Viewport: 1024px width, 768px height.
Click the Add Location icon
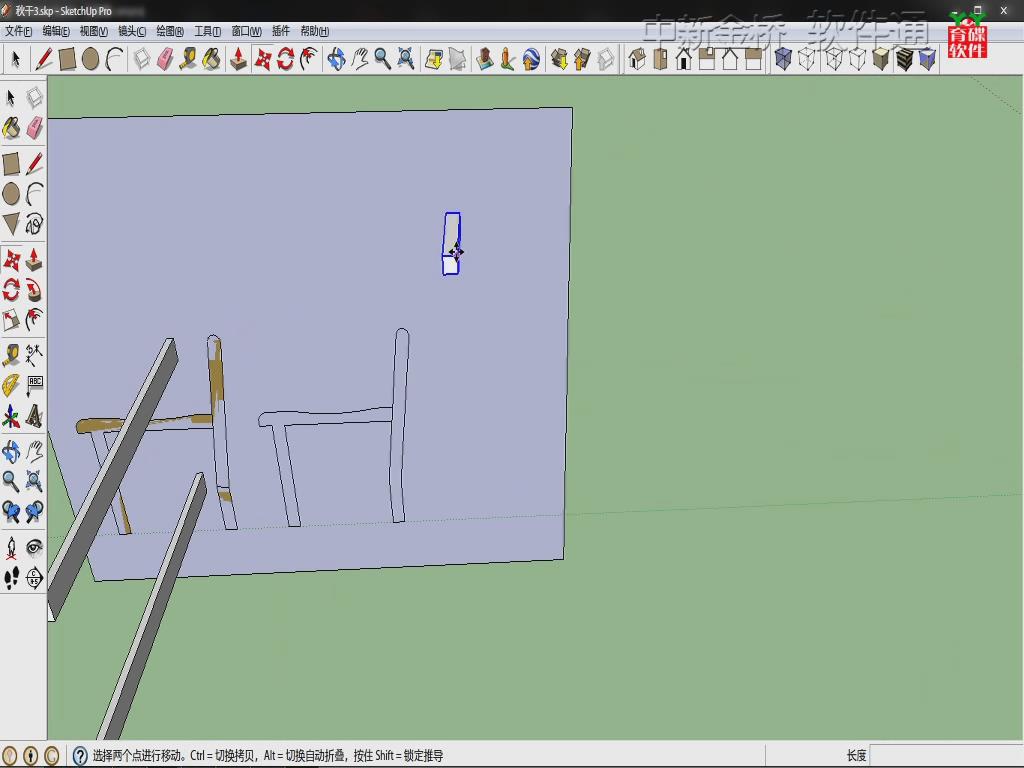(x=434, y=59)
